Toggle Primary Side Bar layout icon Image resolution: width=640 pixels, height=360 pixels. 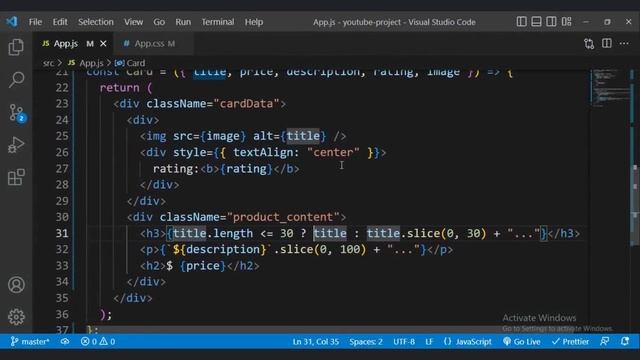pos(521,21)
